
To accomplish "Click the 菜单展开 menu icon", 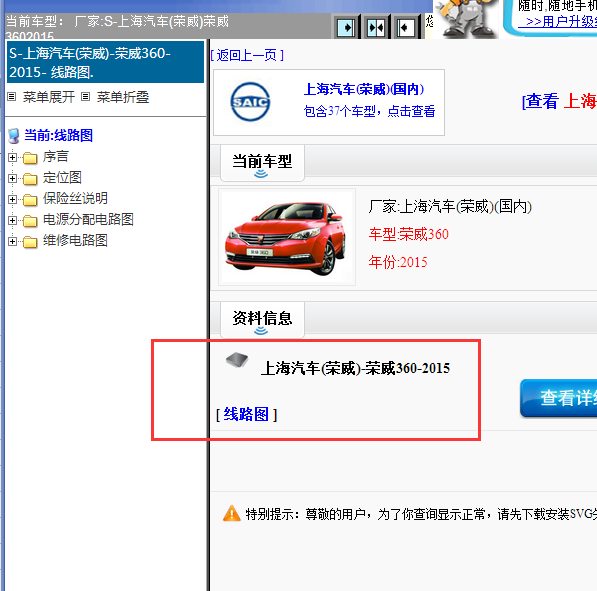I will pos(12,97).
